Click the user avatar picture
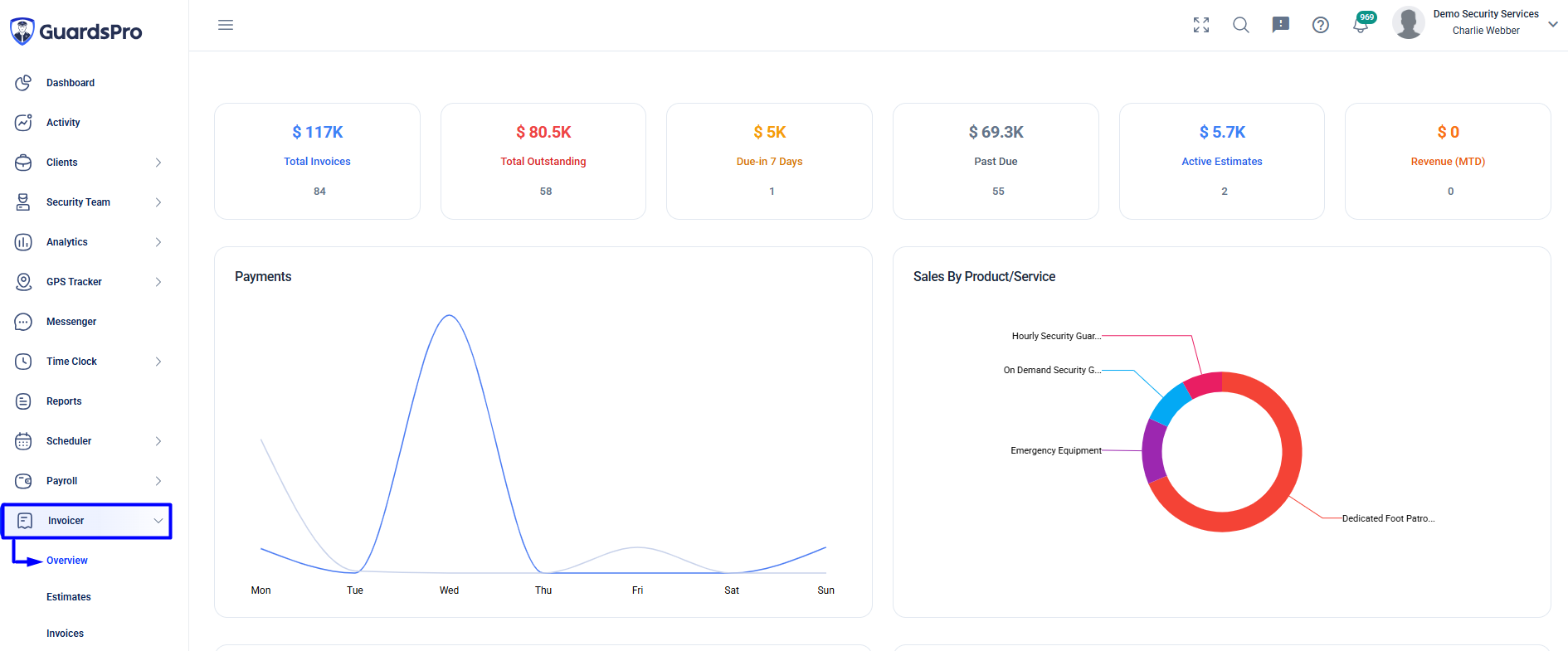Viewport: 1568px width, 651px height. tap(1409, 22)
